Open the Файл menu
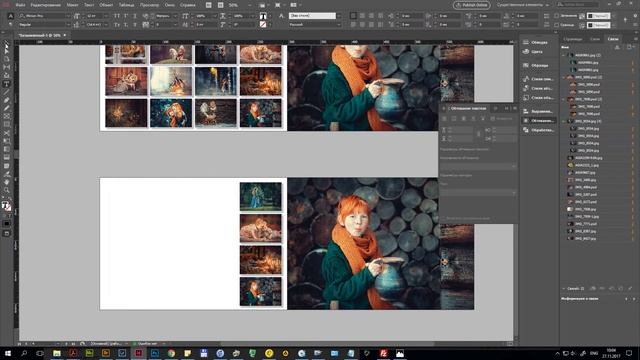640x360 pixels. (20, 5)
